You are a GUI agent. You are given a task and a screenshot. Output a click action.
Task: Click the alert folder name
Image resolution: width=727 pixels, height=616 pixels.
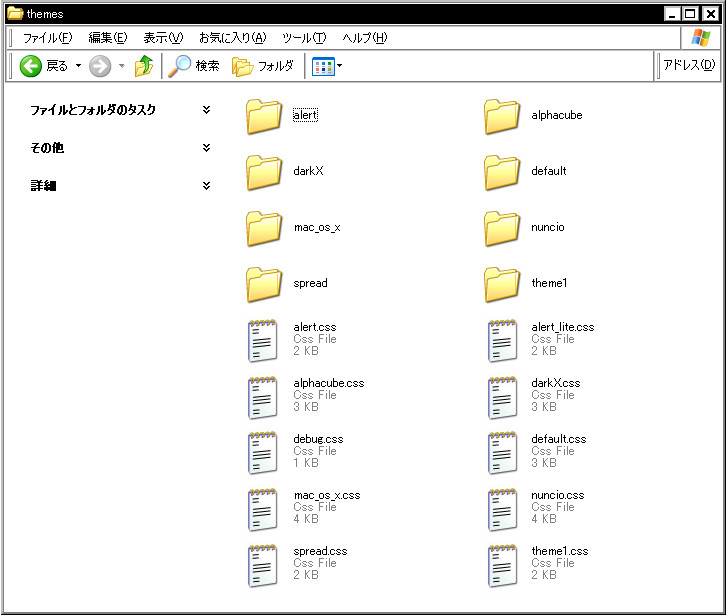click(x=306, y=115)
